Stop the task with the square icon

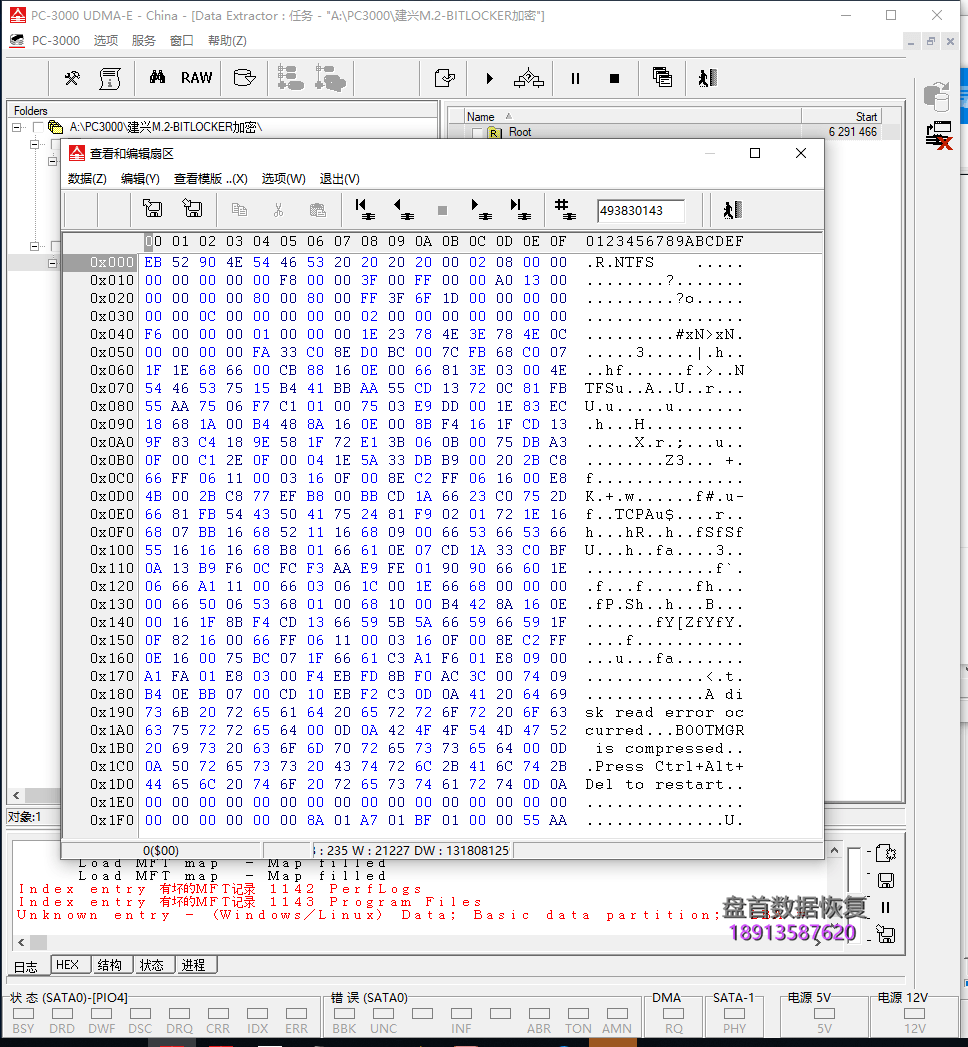point(615,79)
